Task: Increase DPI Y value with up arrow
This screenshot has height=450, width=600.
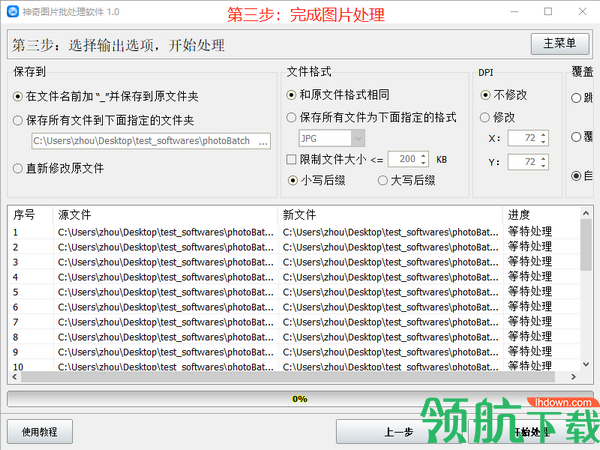Action: 543,158
